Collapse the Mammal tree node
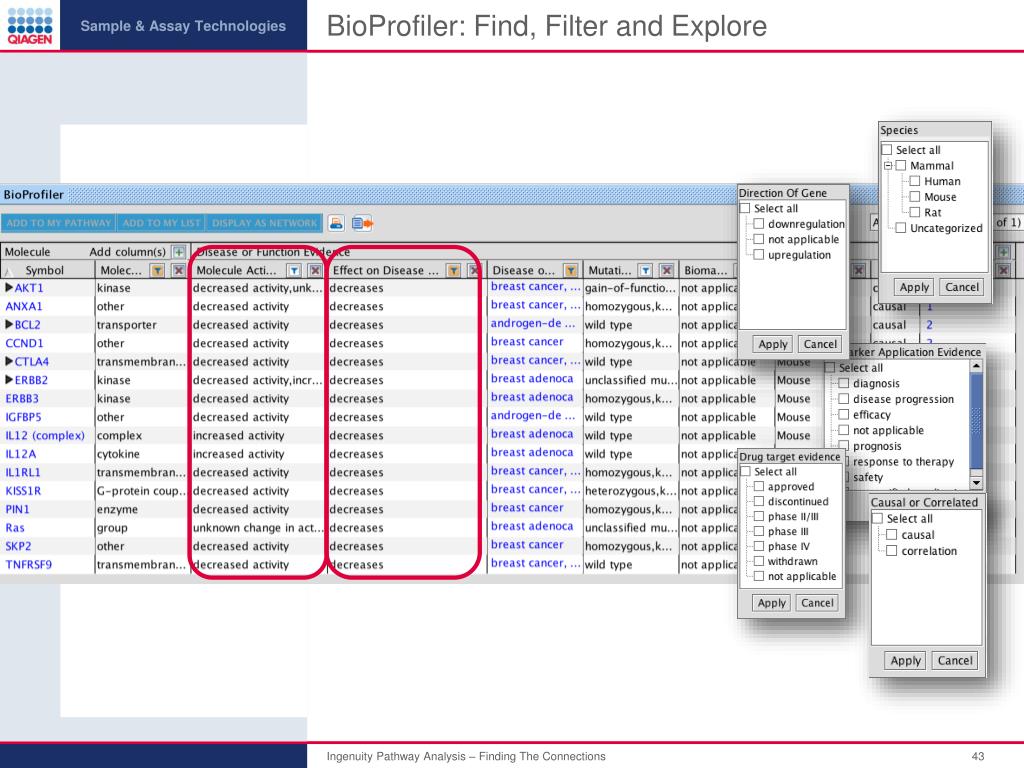This screenshot has height=768, width=1024. coord(888,166)
